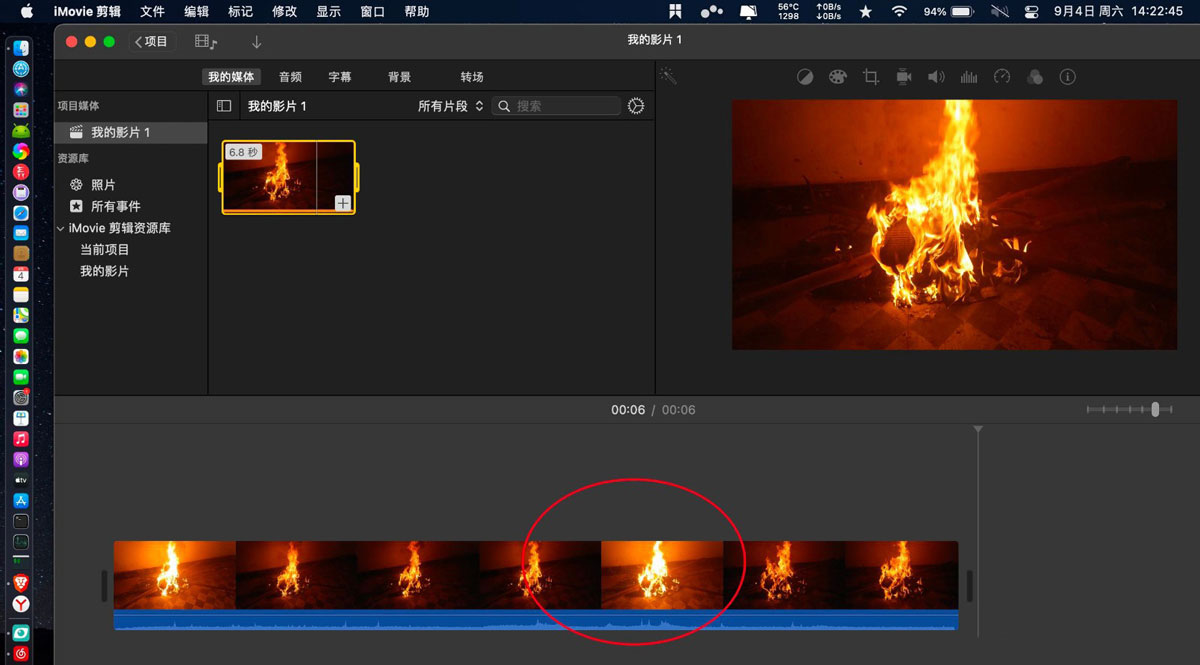The height and width of the screenshot is (665, 1200).
Task: Open the Apple TV app from the Dock
Action: click(x=20, y=480)
